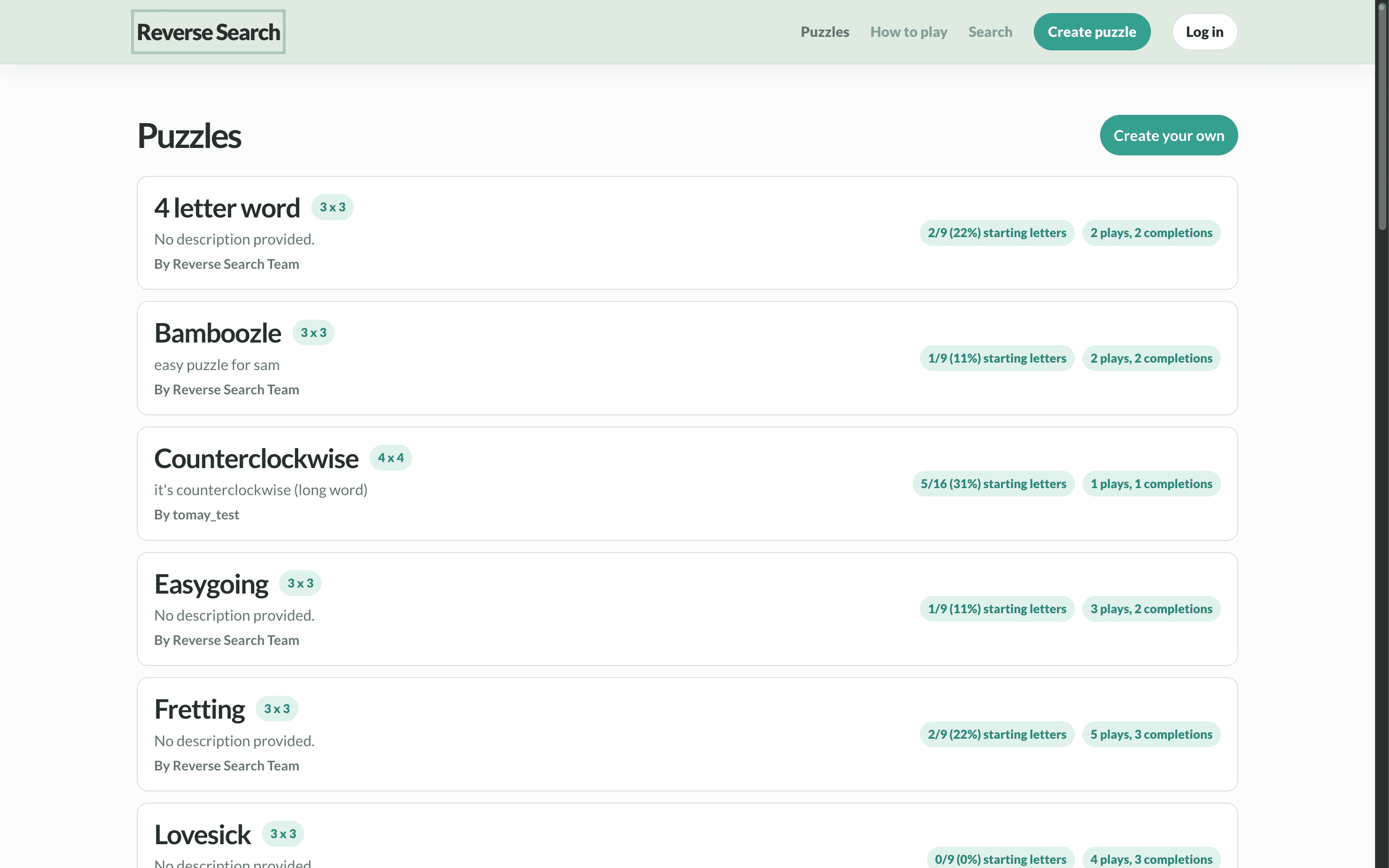Click 'By Reverse Search Team' under Bamboozle

pos(227,390)
